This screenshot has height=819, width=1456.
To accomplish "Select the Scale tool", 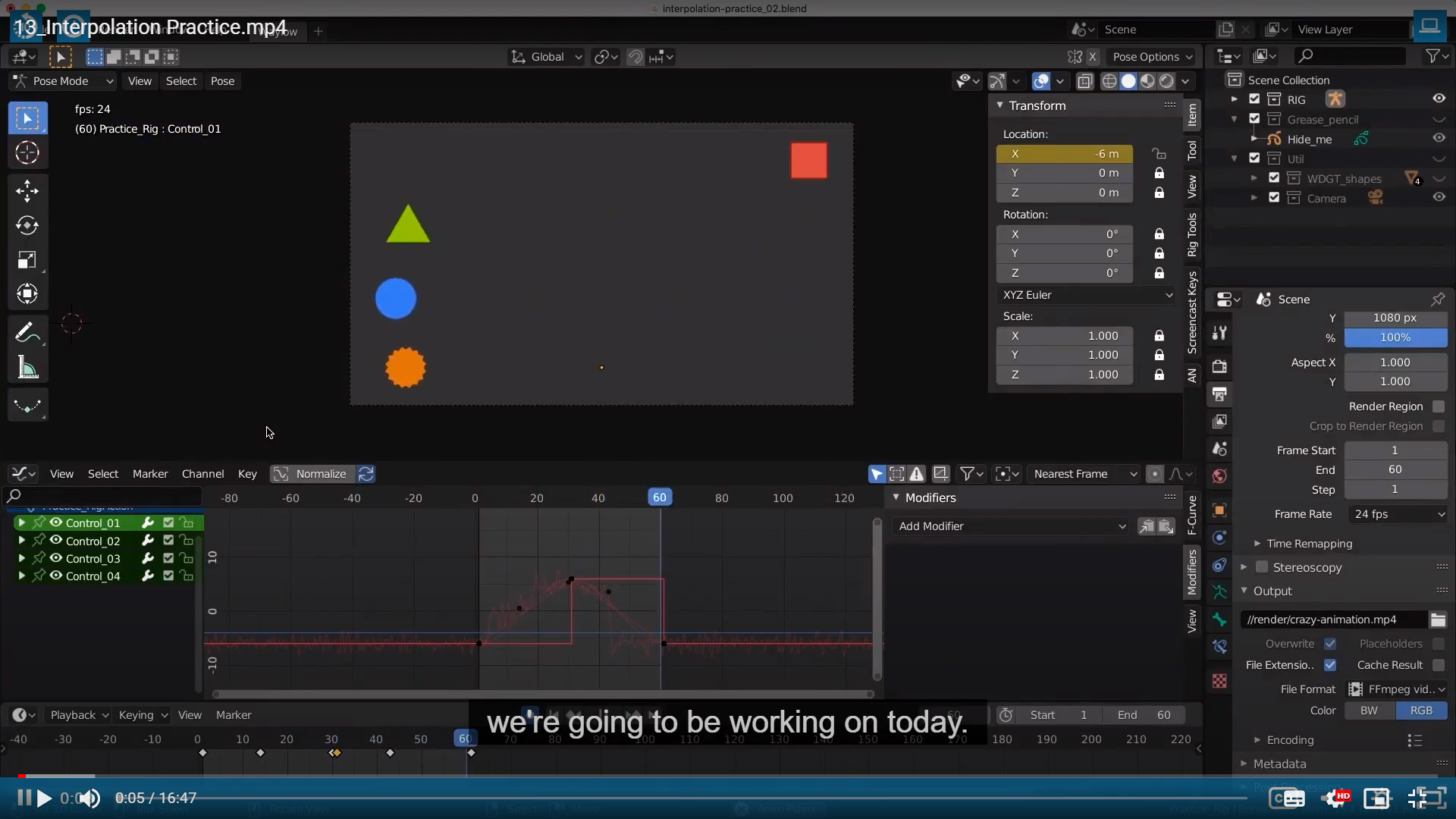I will [27, 260].
